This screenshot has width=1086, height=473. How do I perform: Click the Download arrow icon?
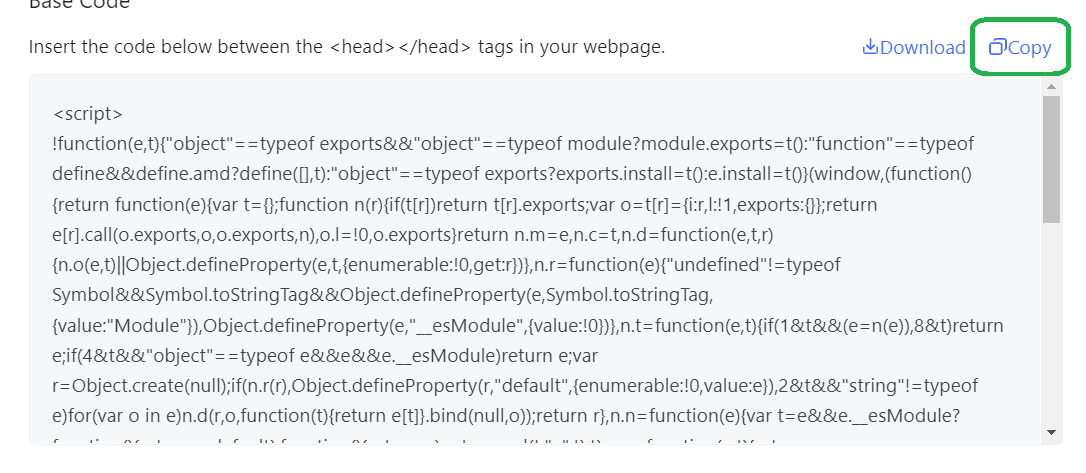tap(870, 47)
